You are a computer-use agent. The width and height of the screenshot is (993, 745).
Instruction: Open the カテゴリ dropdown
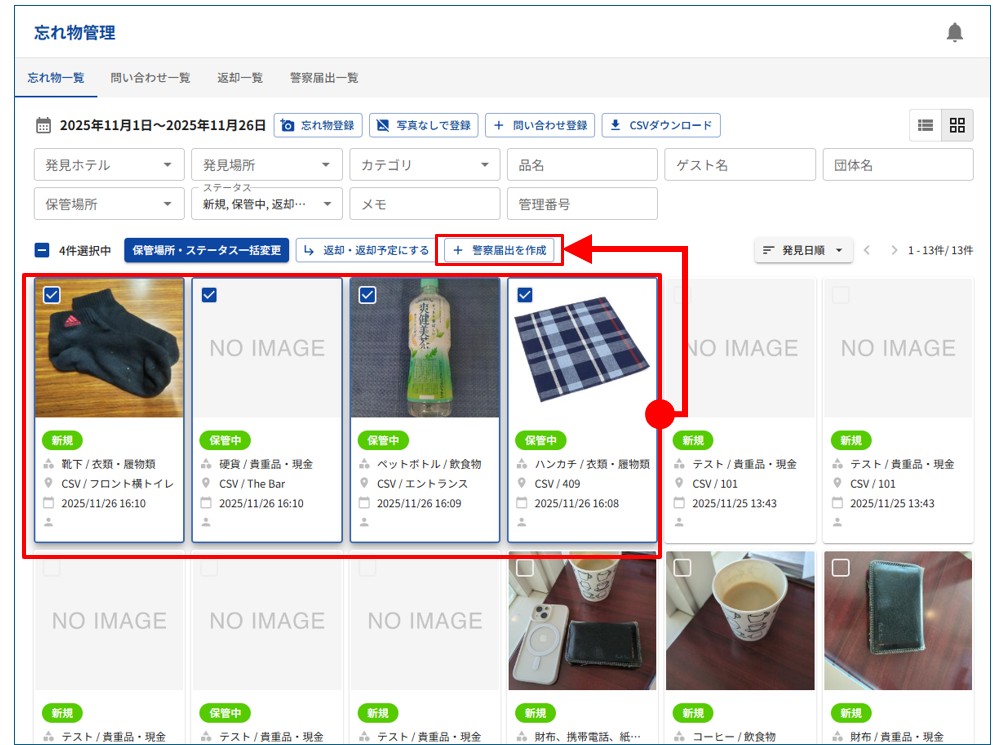pos(425,165)
